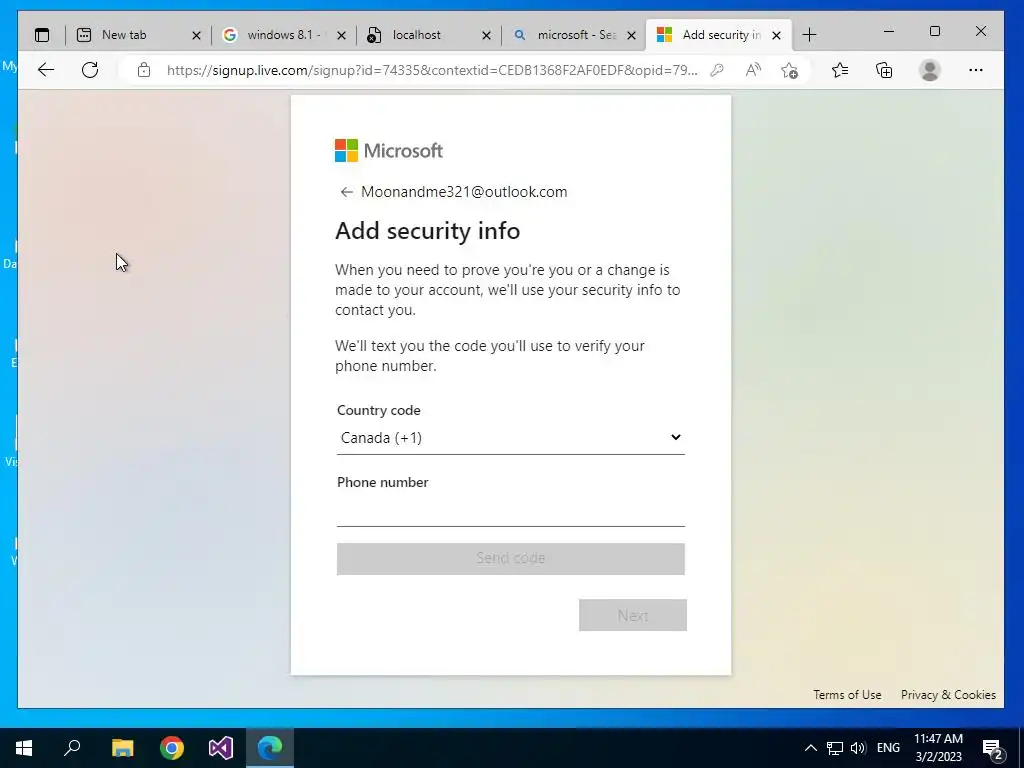Launch Google Chrome from taskbar
Screen dimensions: 1024x768
pos(172,748)
